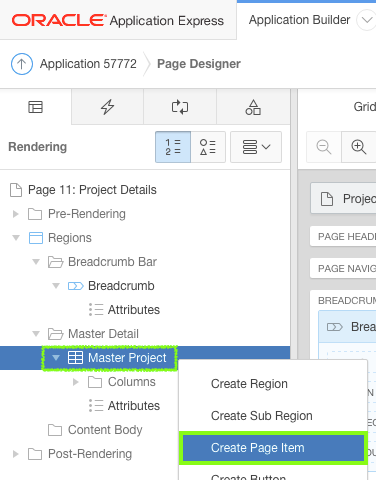This screenshot has height=480, width=376.
Task: Collapse the Regions tree node
Action: click(16, 238)
